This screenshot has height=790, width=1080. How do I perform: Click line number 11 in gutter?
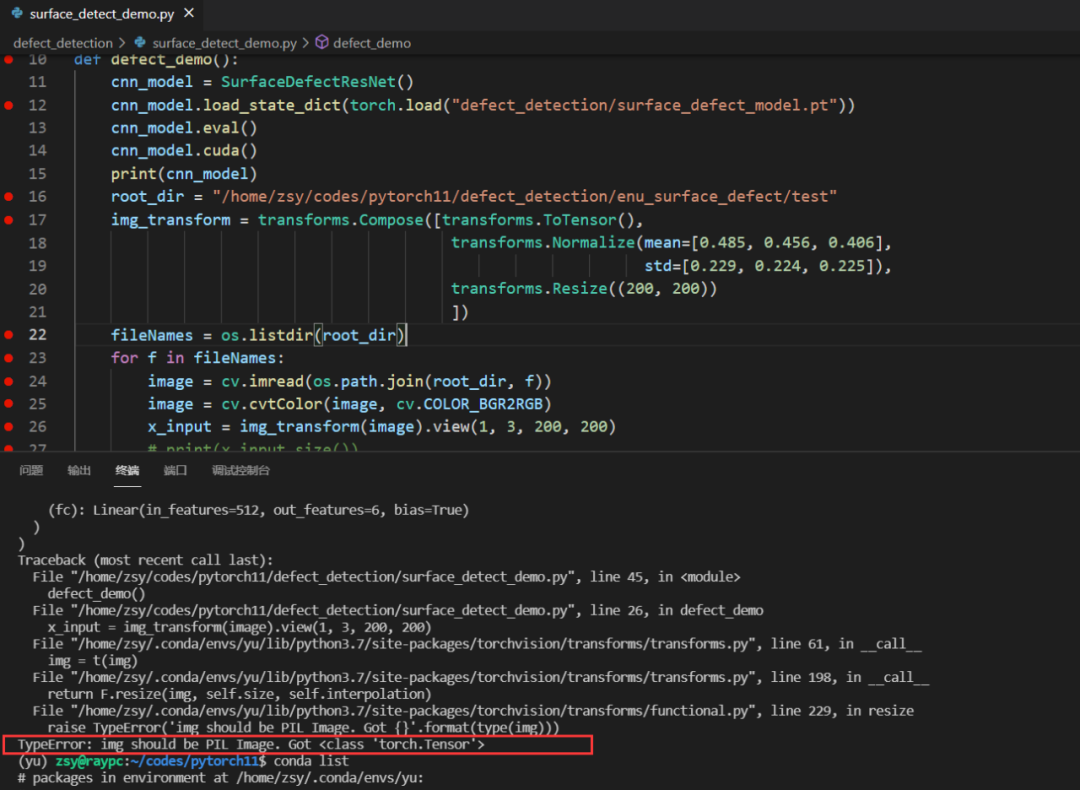pyautogui.click(x=38, y=82)
